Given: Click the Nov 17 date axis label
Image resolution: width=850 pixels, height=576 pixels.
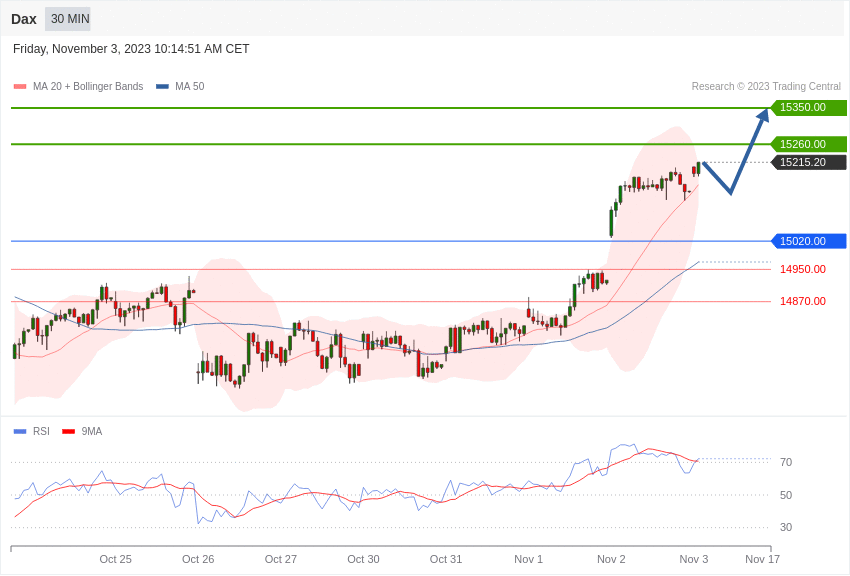Looking at the screenshot, I should point(762,559).
